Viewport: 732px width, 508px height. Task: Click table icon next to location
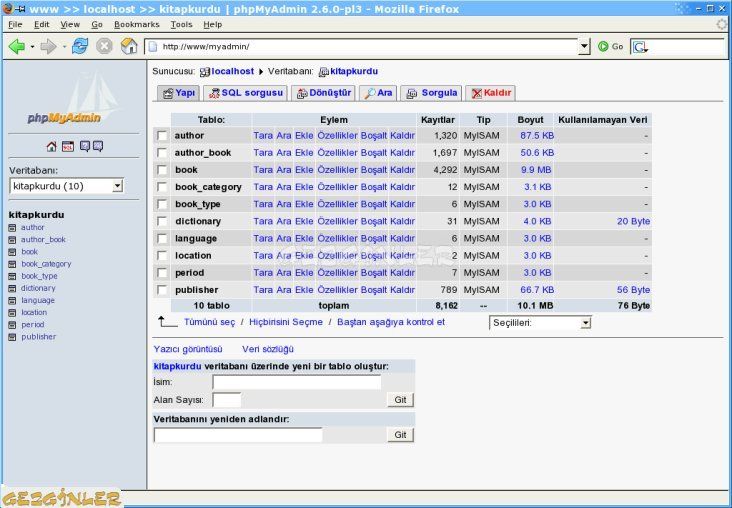point(13,313)
